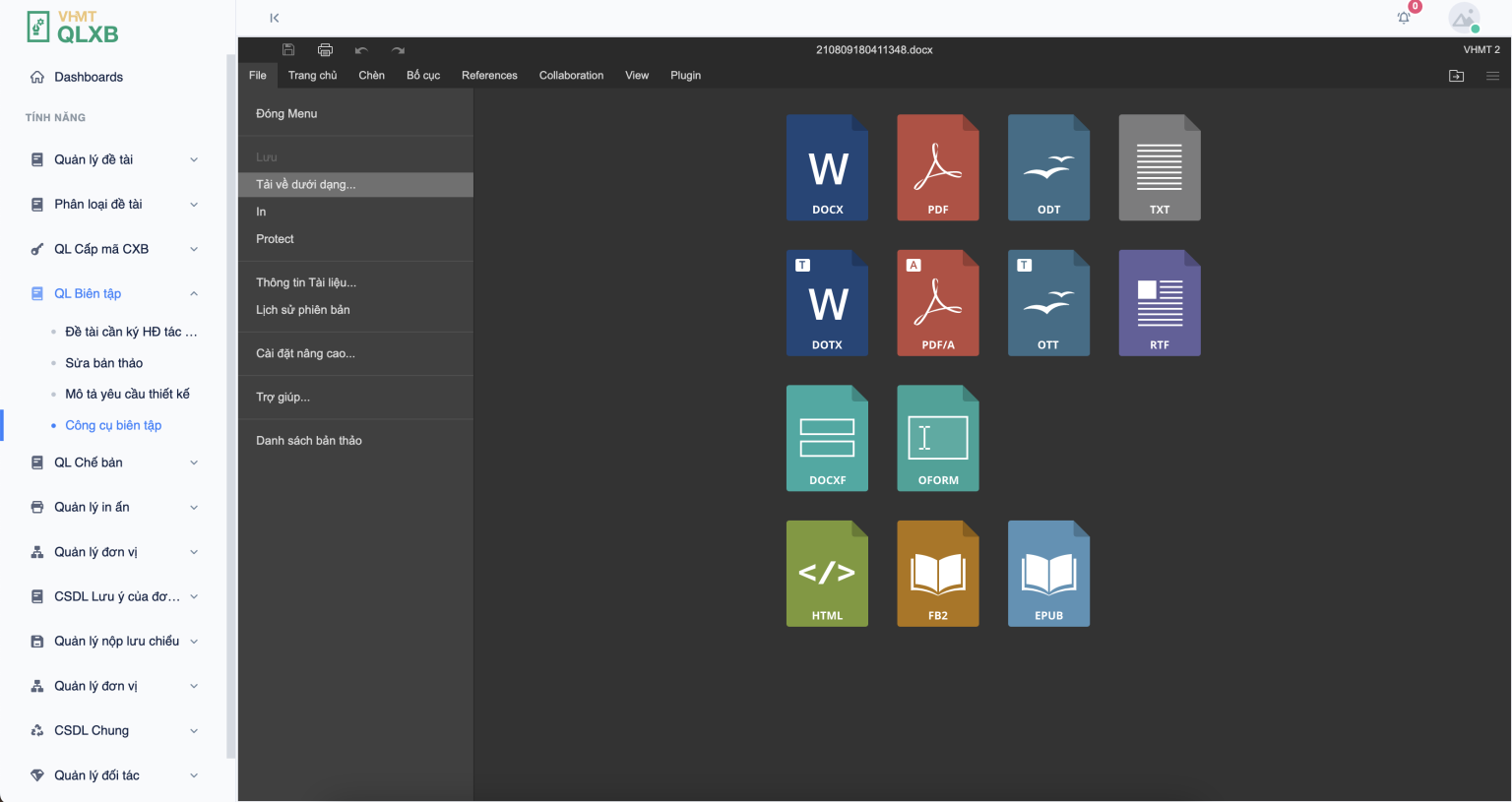Image resolution: width=1512 pixels, height=802 pixels.
Task: Download the document as DOCX
Action: tap(827, 167)
